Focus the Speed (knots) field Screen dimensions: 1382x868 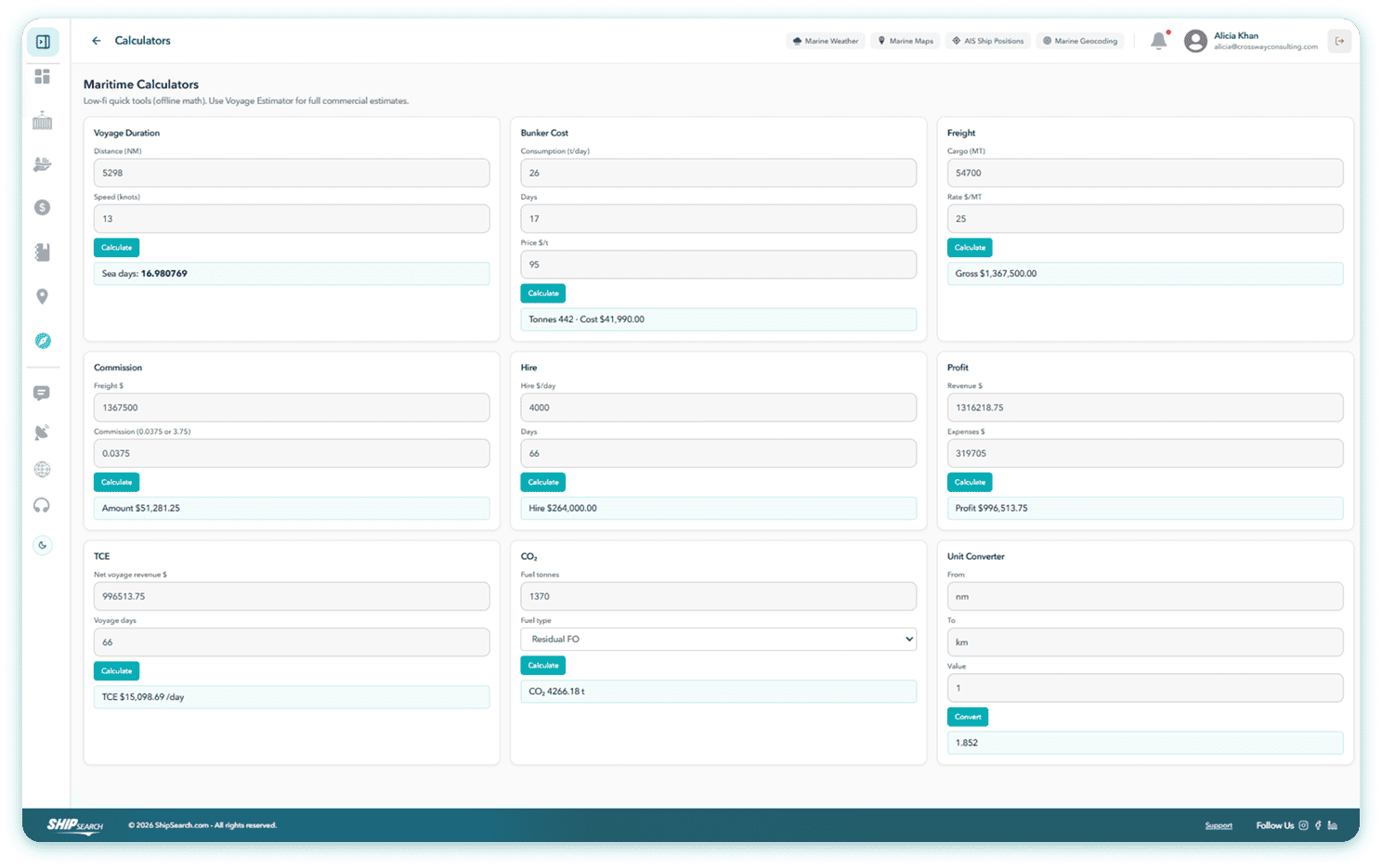pyautogui.click(x=292, y=219)
